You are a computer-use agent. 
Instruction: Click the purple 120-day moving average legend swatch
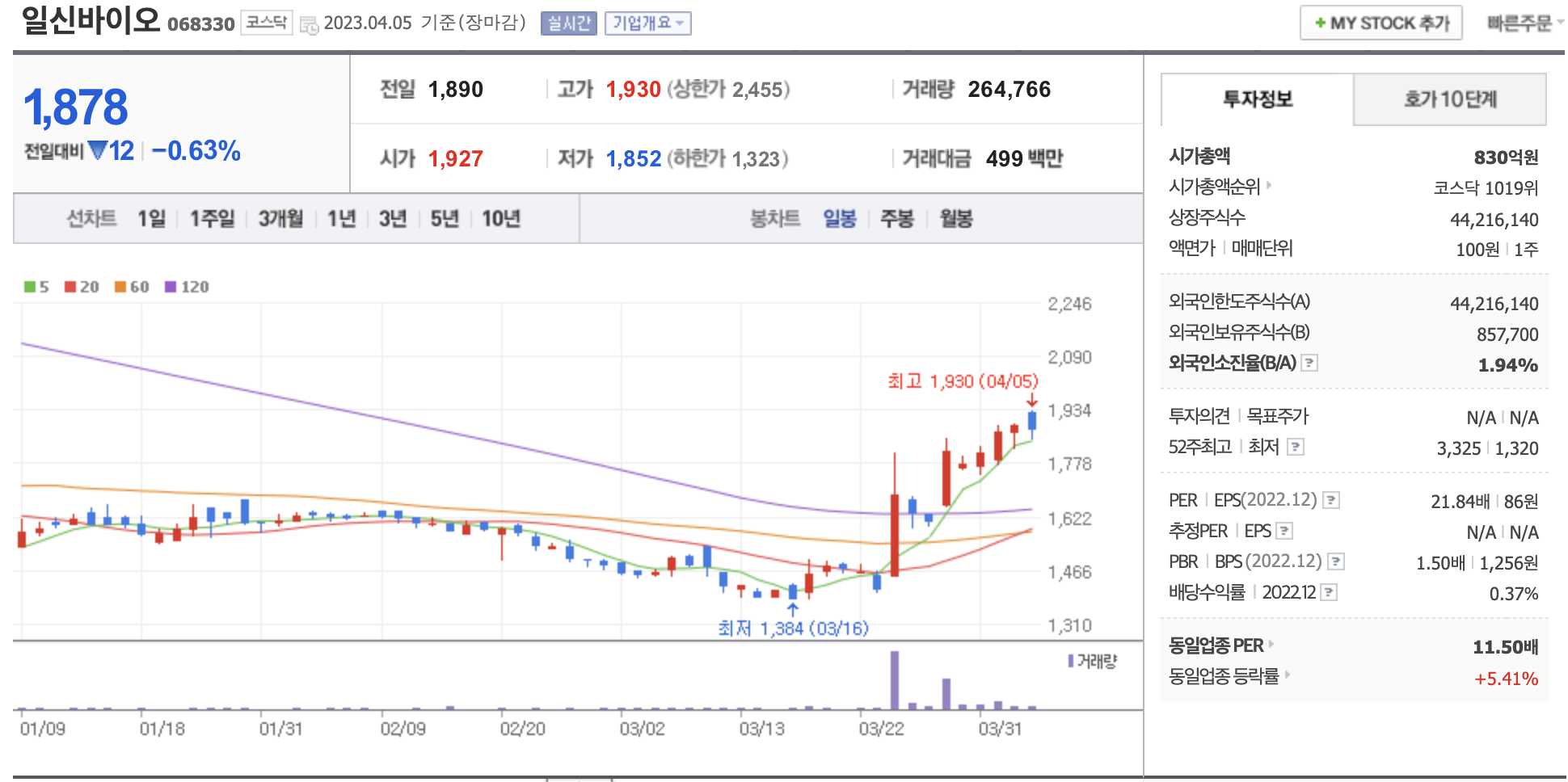tap(171, 287)
